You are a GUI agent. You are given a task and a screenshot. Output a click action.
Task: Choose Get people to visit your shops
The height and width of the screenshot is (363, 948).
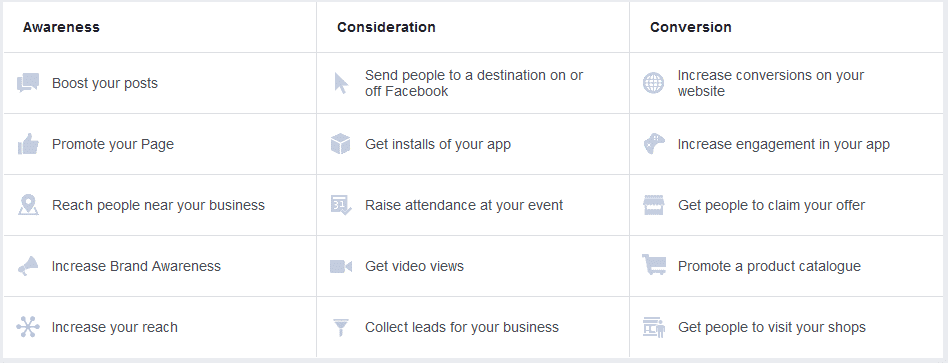(x=785, y=327)
